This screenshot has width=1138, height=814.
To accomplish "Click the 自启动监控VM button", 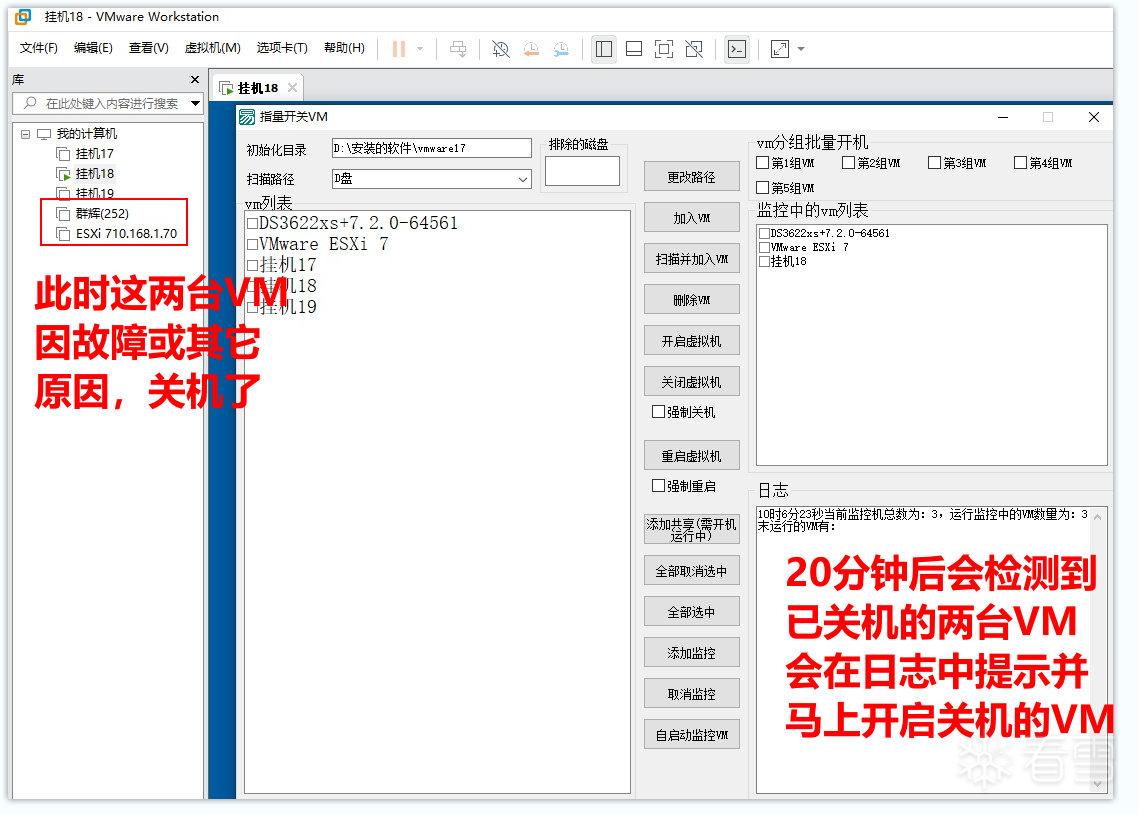I will (692, 735).
